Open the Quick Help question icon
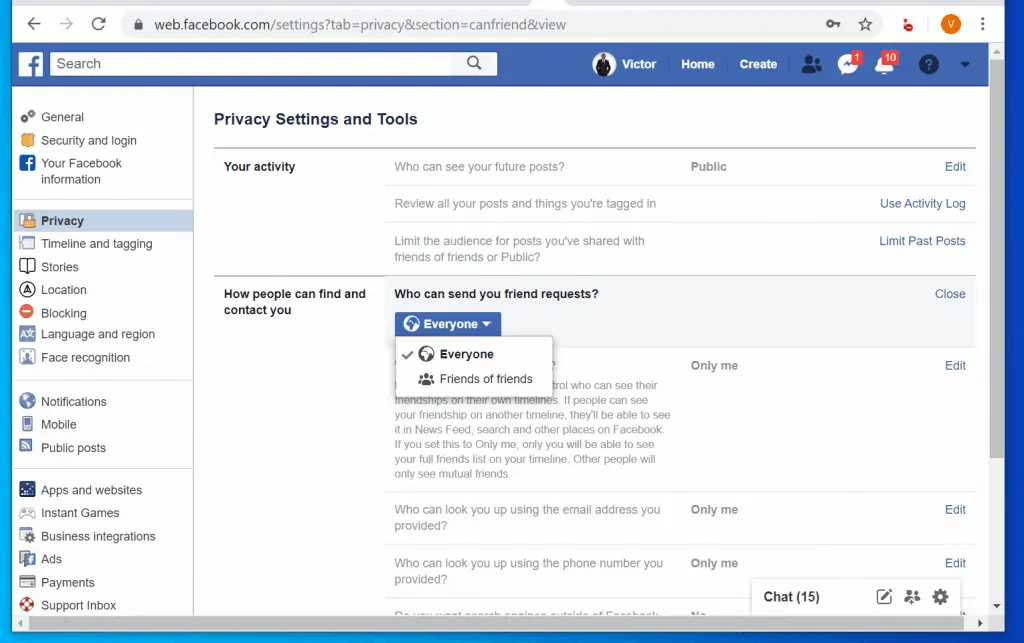The image size is (1024, 643). point(928,64)
